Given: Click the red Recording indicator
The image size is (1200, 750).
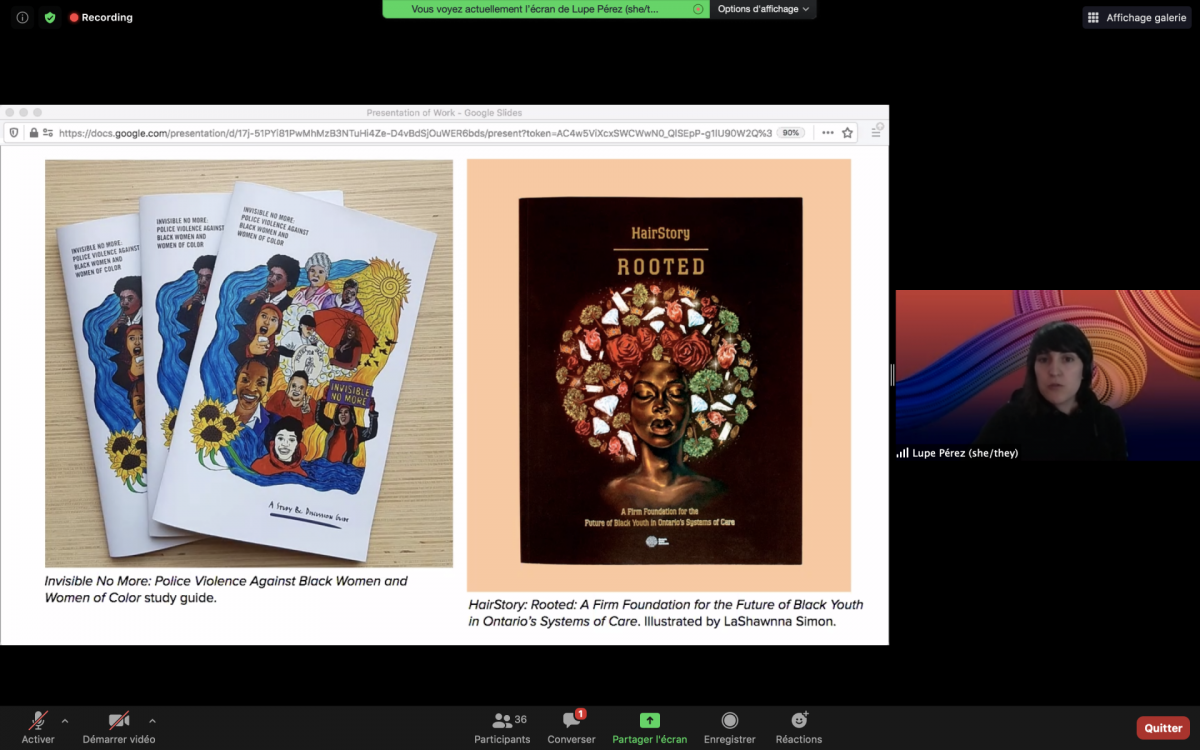Looking at the screenshot, I should click(101, 17).
